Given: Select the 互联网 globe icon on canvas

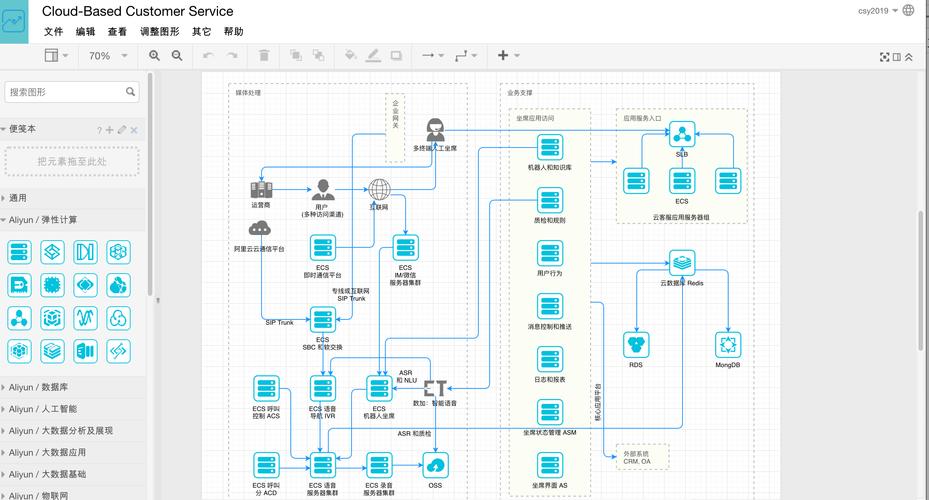Looking at the screenshot, I should (379, 190).
